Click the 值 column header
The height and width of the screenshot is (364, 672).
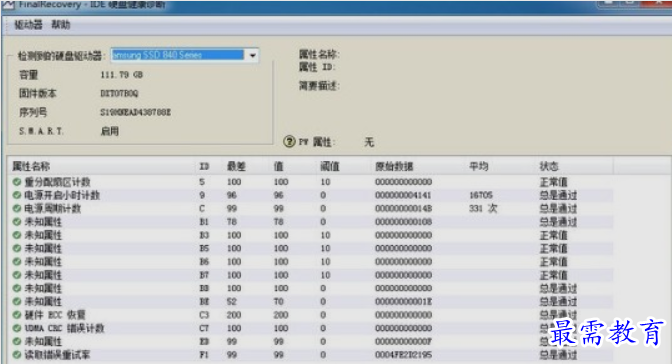click(x=279, y=166)
